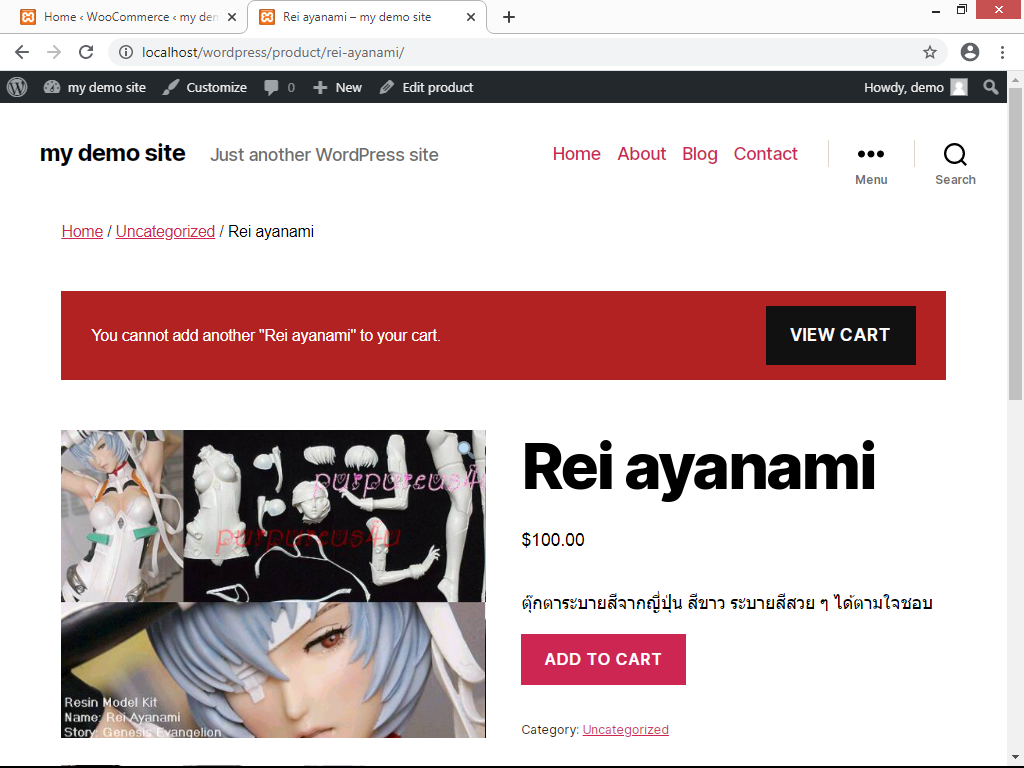Click the Just another WordPress site tagline

(324, 155)
